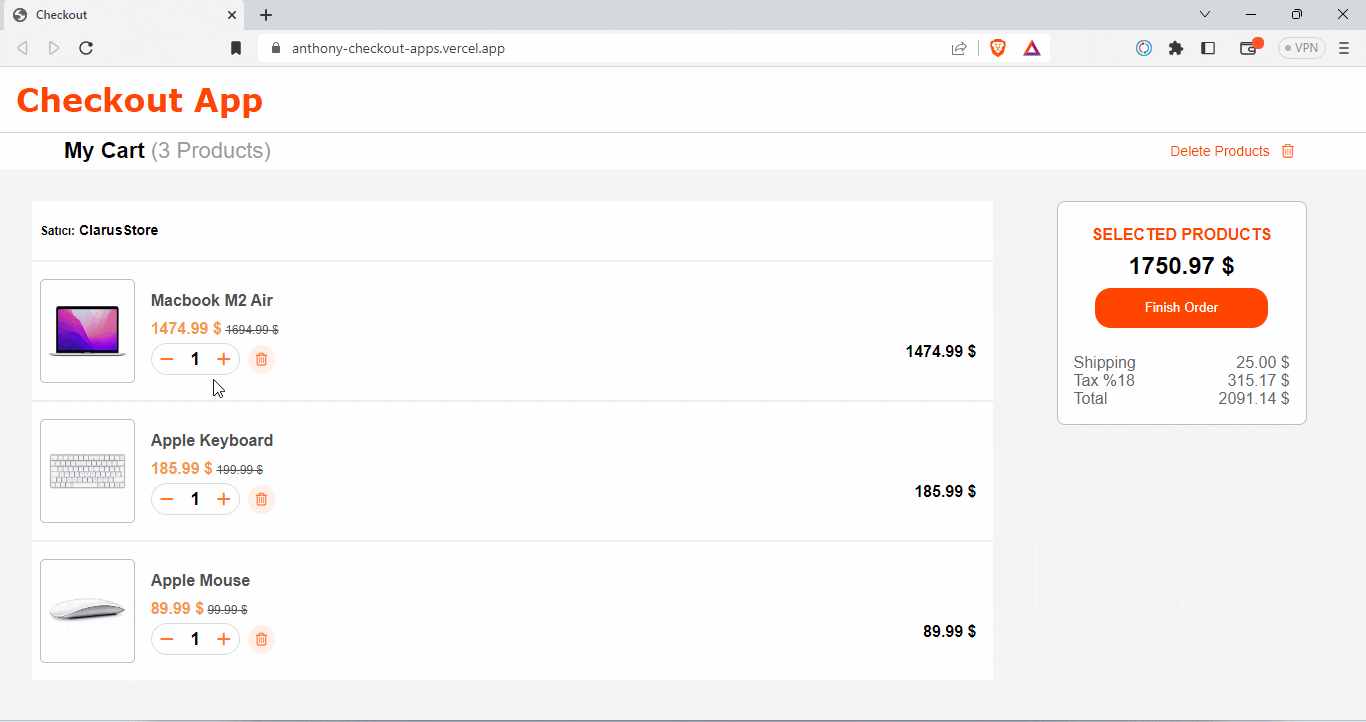Decrease Apple Mouse quantity with minus
The height and width of the screenshot is (722, 1366).
click(x=167, y=639)
